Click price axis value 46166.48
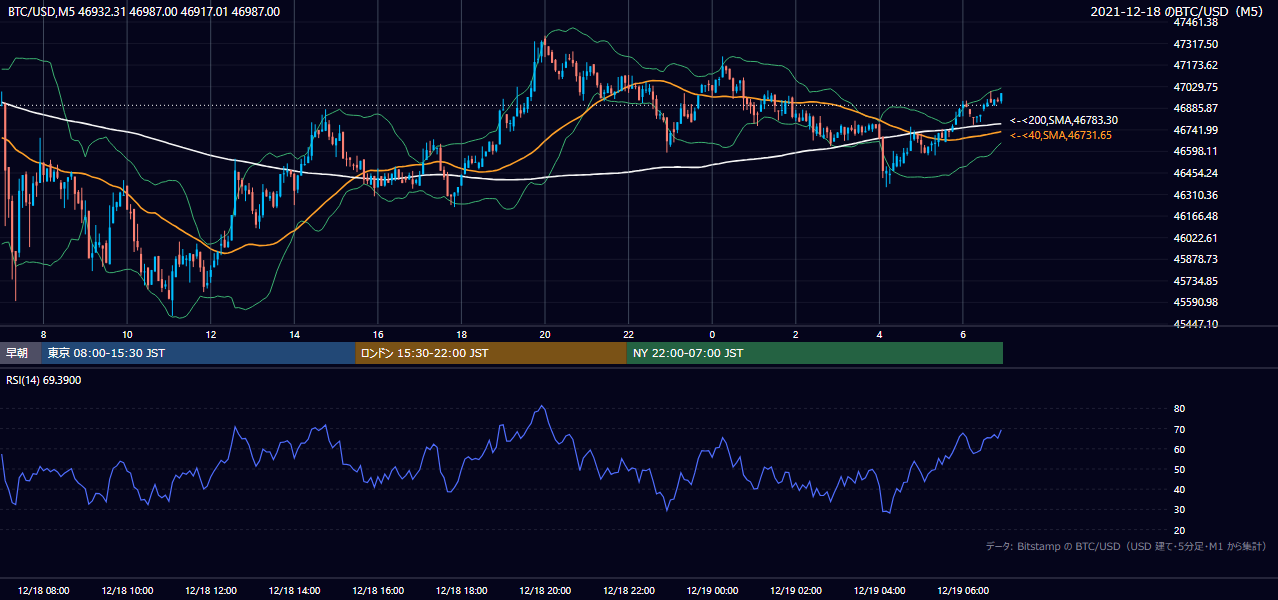The width and height of the screenshot is (1278, 600). [x=1196, y=216]
